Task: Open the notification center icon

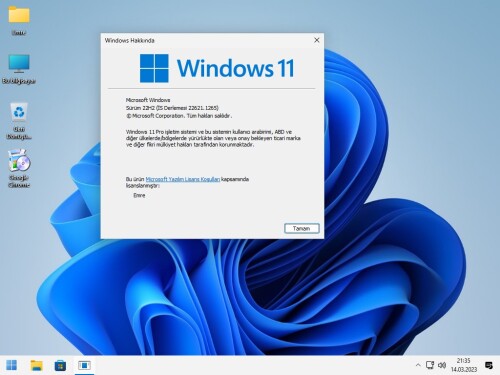Action: 489,365
